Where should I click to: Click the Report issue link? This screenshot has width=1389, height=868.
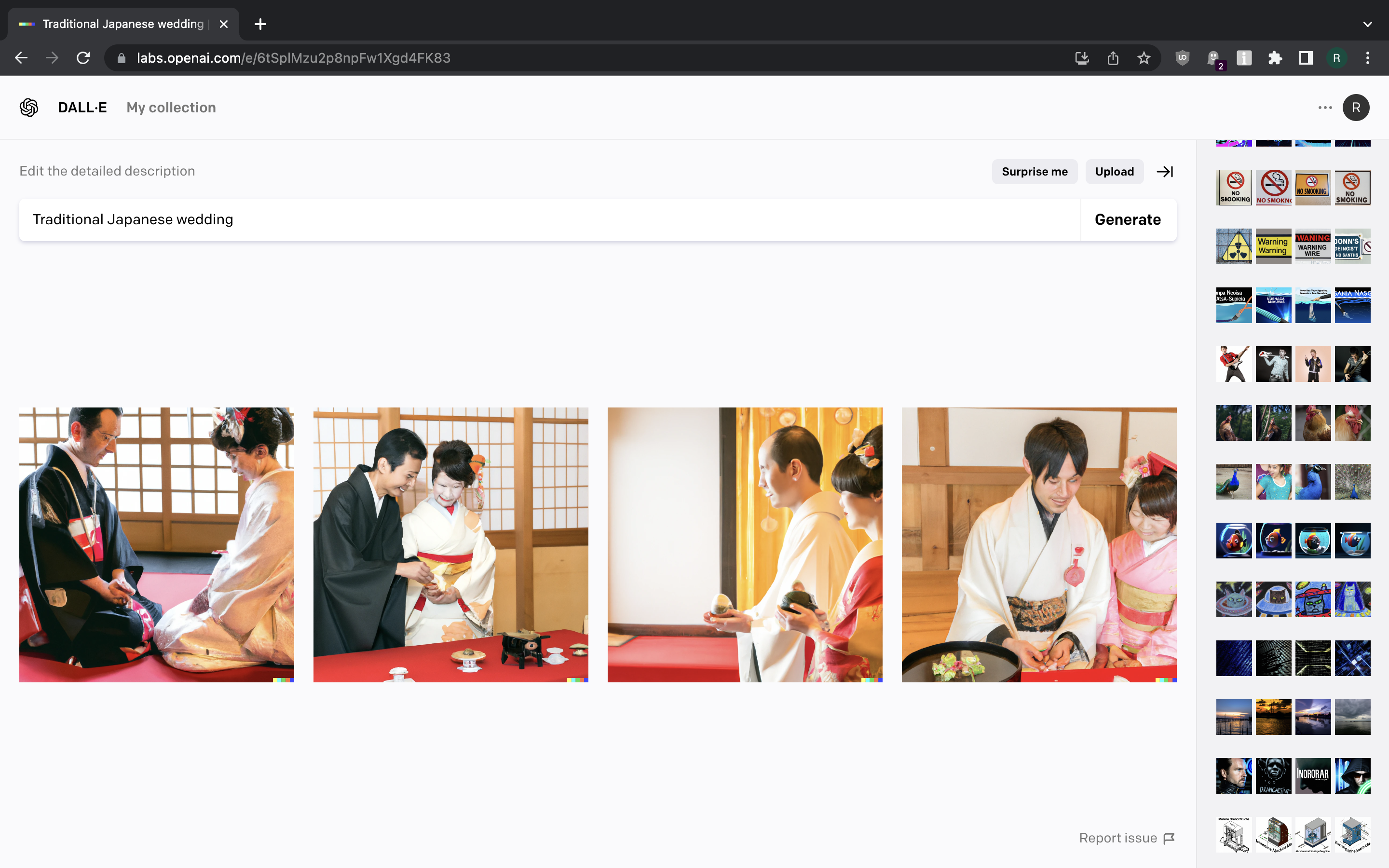[x=1127, y=838]
